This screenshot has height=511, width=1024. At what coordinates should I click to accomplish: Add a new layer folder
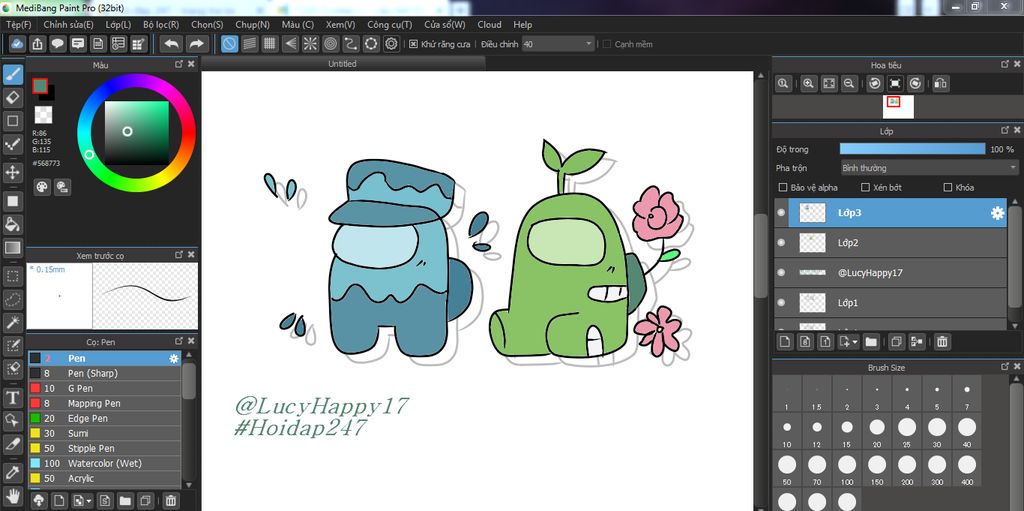[871, 341]
